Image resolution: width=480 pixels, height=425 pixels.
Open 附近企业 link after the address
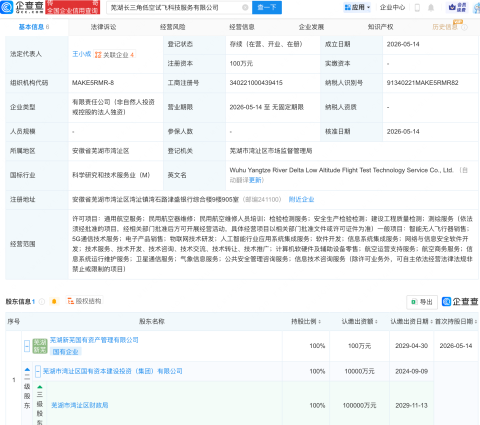pos(301,199)
